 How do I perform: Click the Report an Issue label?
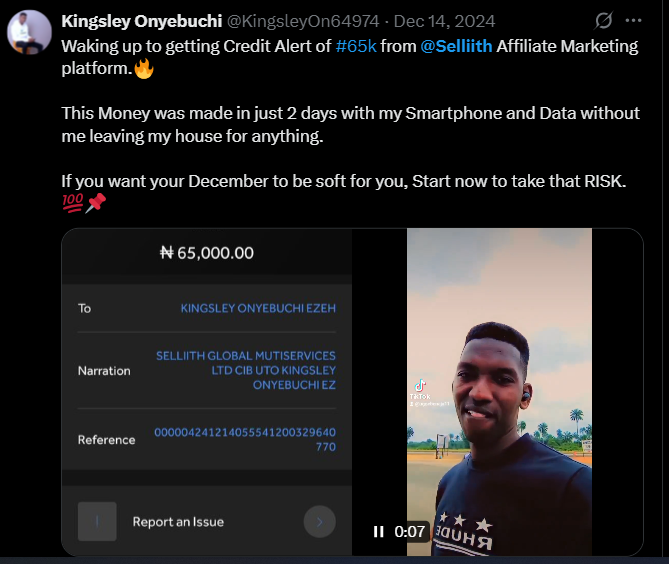(178, 522)
